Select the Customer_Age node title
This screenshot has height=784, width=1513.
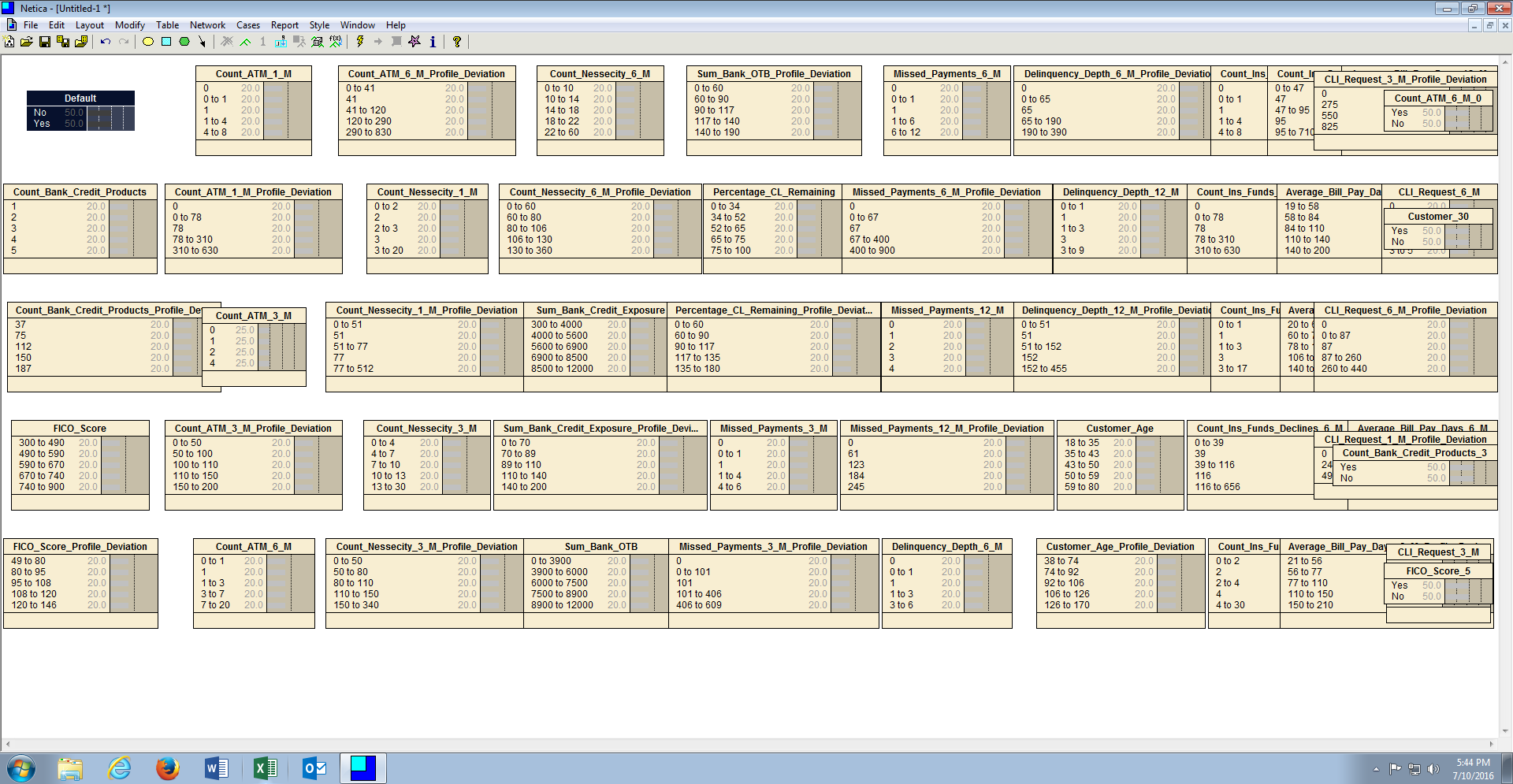tap(1120, 429)
